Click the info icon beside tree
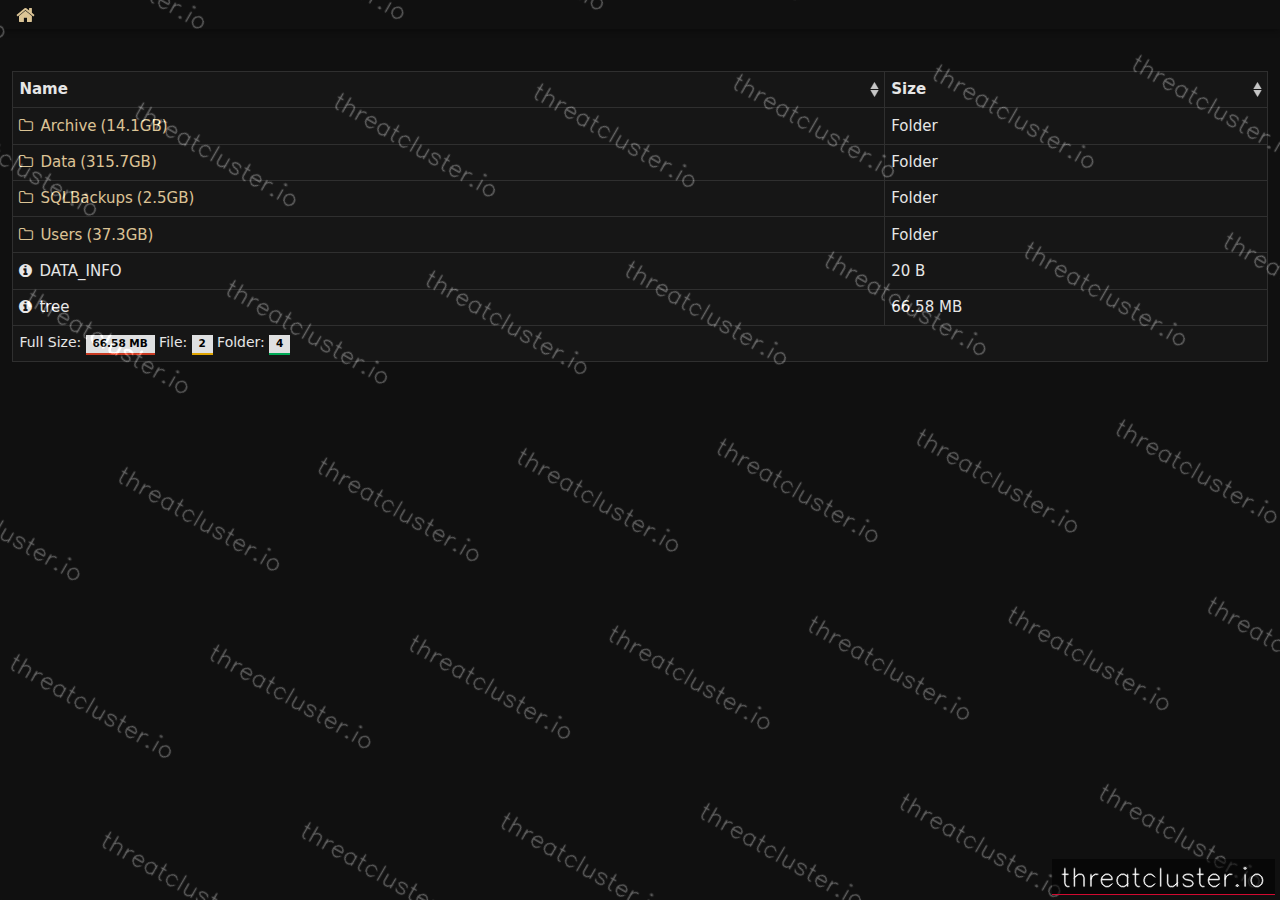This screenshot has width=1280, height=900. (x=26, y=307)
